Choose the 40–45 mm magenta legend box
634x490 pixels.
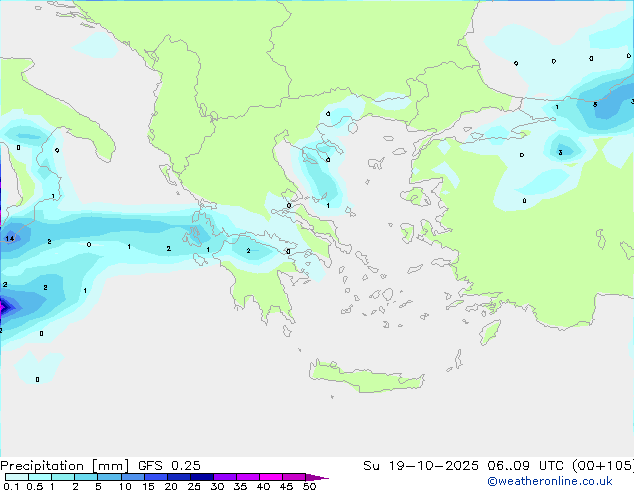pyautogui.click(x=271, y=477)
